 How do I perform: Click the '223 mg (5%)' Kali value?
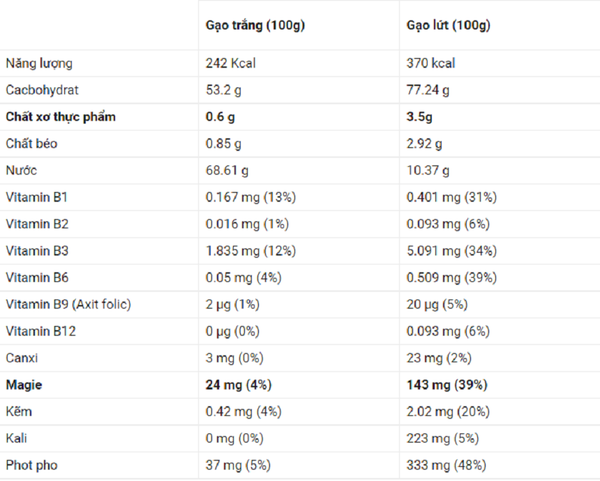(443, 438)
